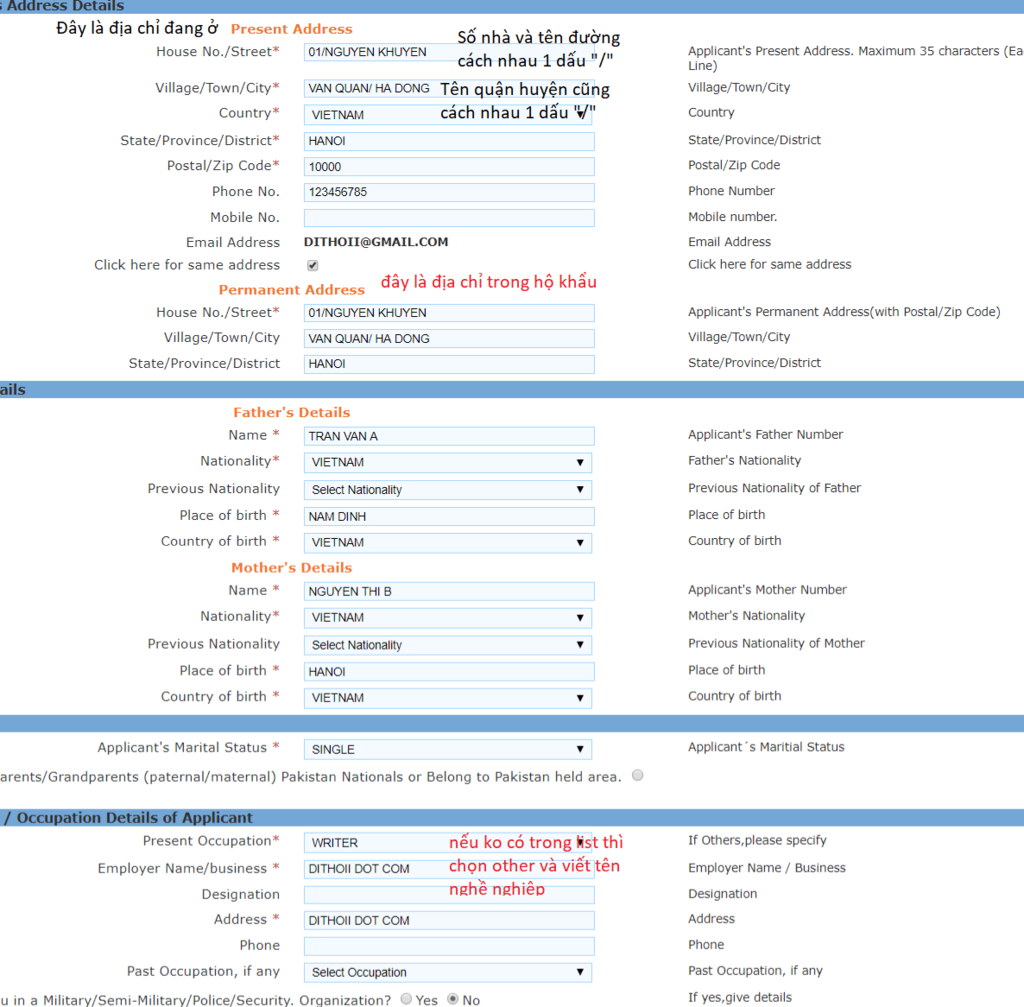Click Present Address House No./Street field

(449, 52)
